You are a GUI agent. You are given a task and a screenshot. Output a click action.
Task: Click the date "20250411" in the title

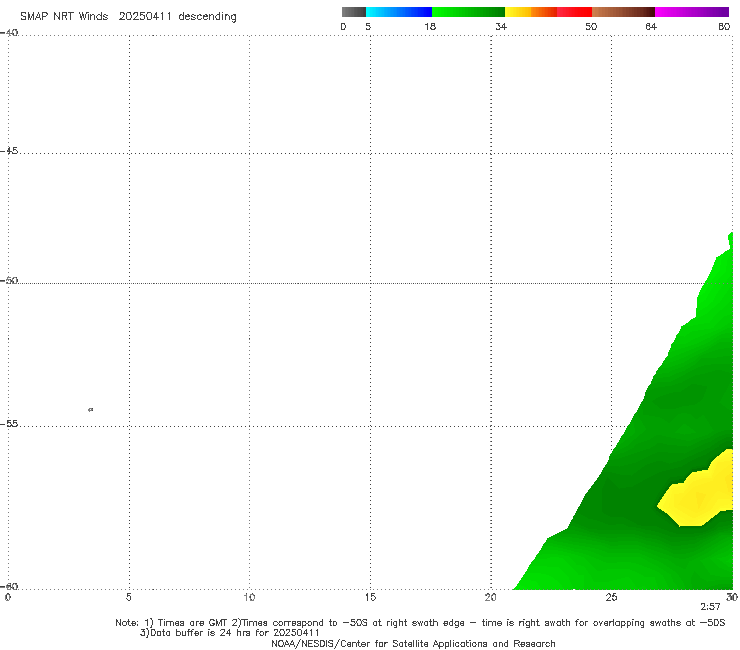click(145, 16)
